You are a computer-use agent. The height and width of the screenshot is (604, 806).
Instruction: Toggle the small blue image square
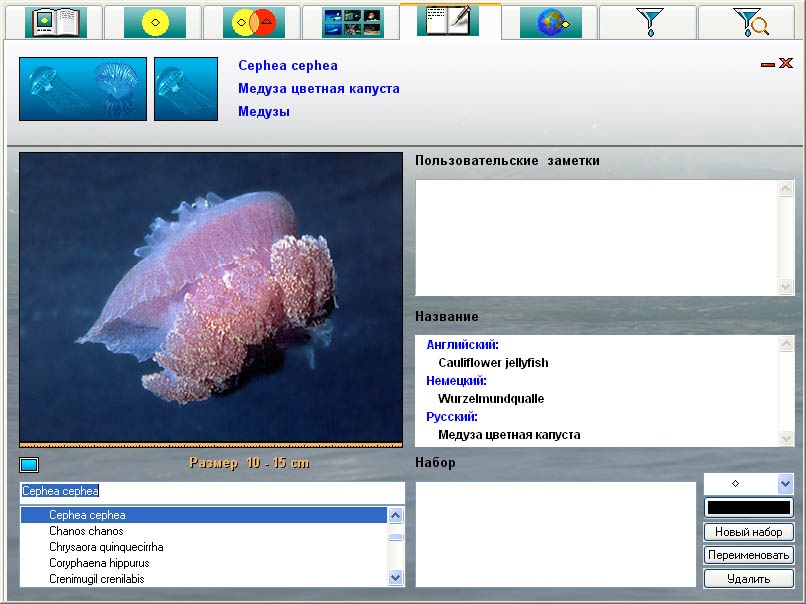(x=29, y=465)
